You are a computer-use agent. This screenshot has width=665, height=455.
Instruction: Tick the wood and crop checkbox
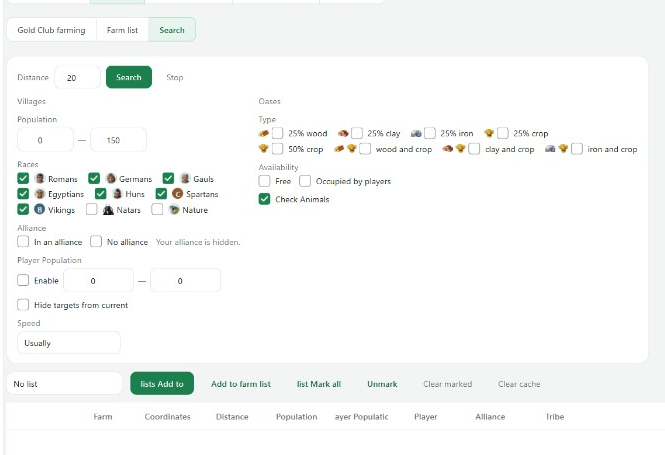pos(365,149)
